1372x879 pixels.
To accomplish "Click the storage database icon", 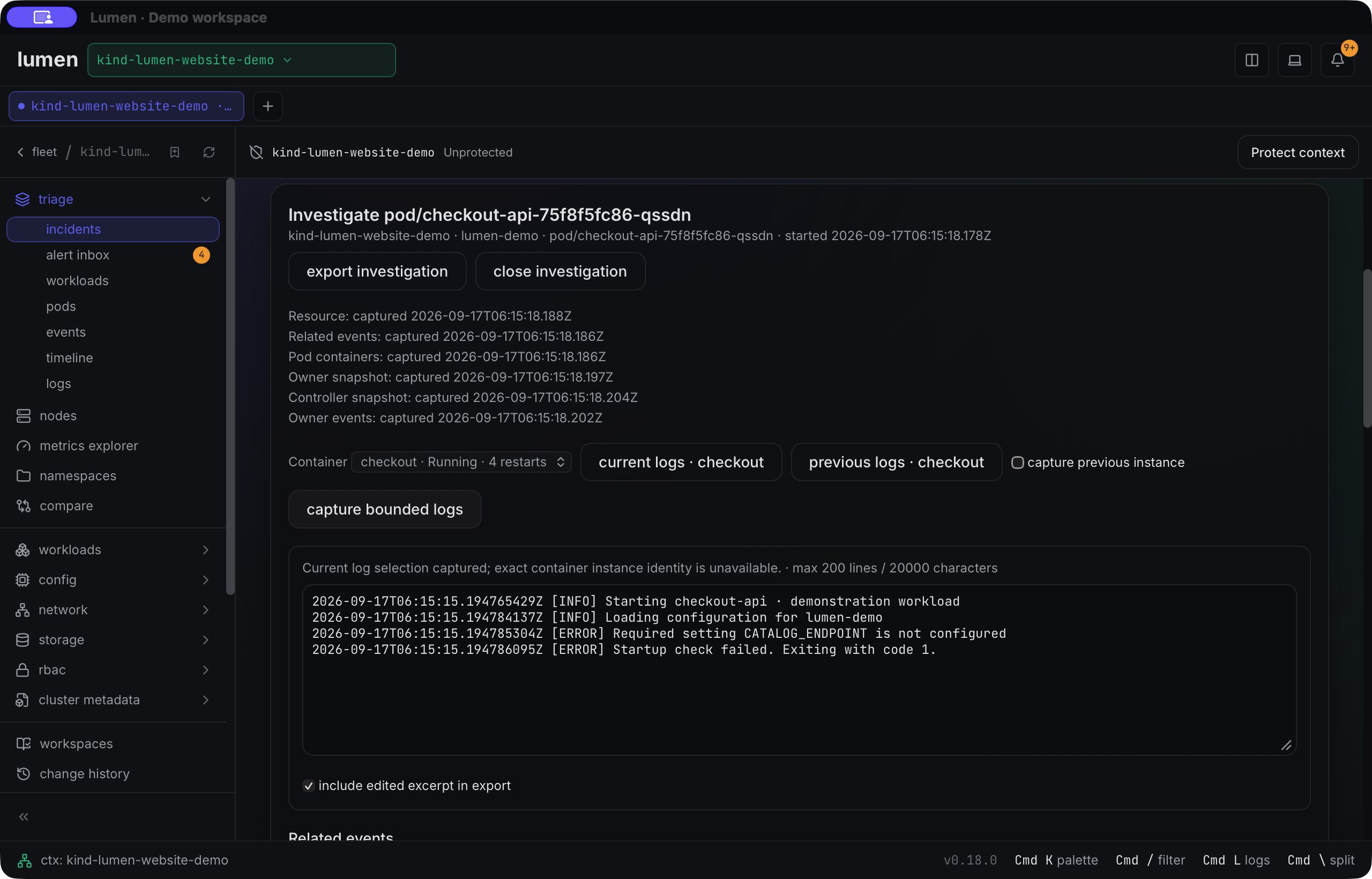I will coord(23,640).
